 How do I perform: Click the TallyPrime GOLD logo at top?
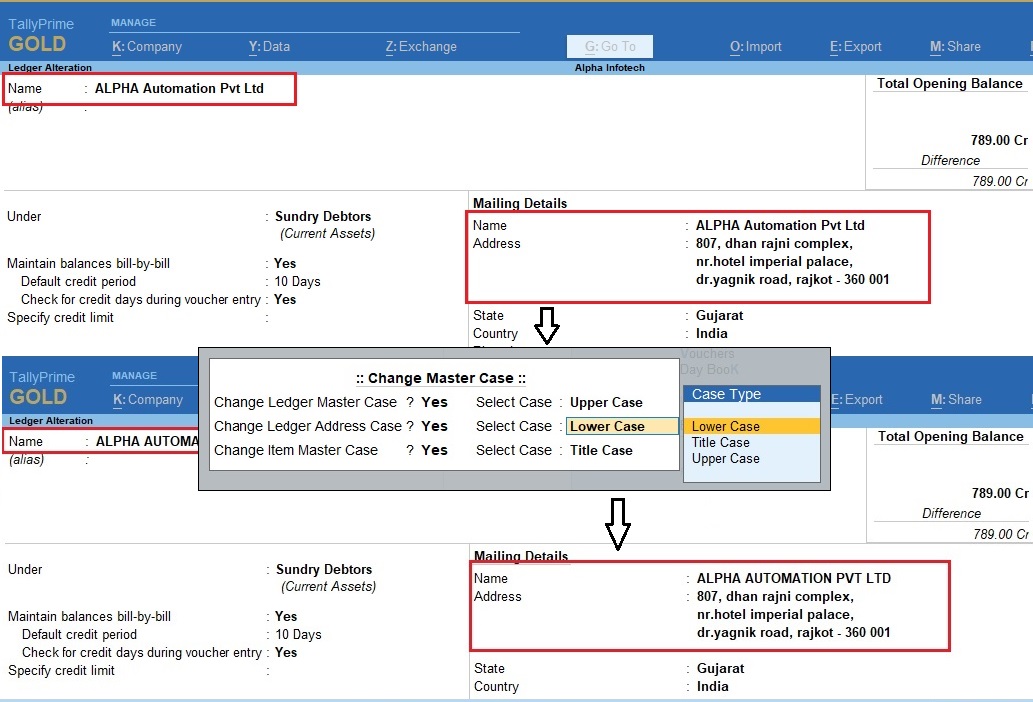[x=42, y=35]
